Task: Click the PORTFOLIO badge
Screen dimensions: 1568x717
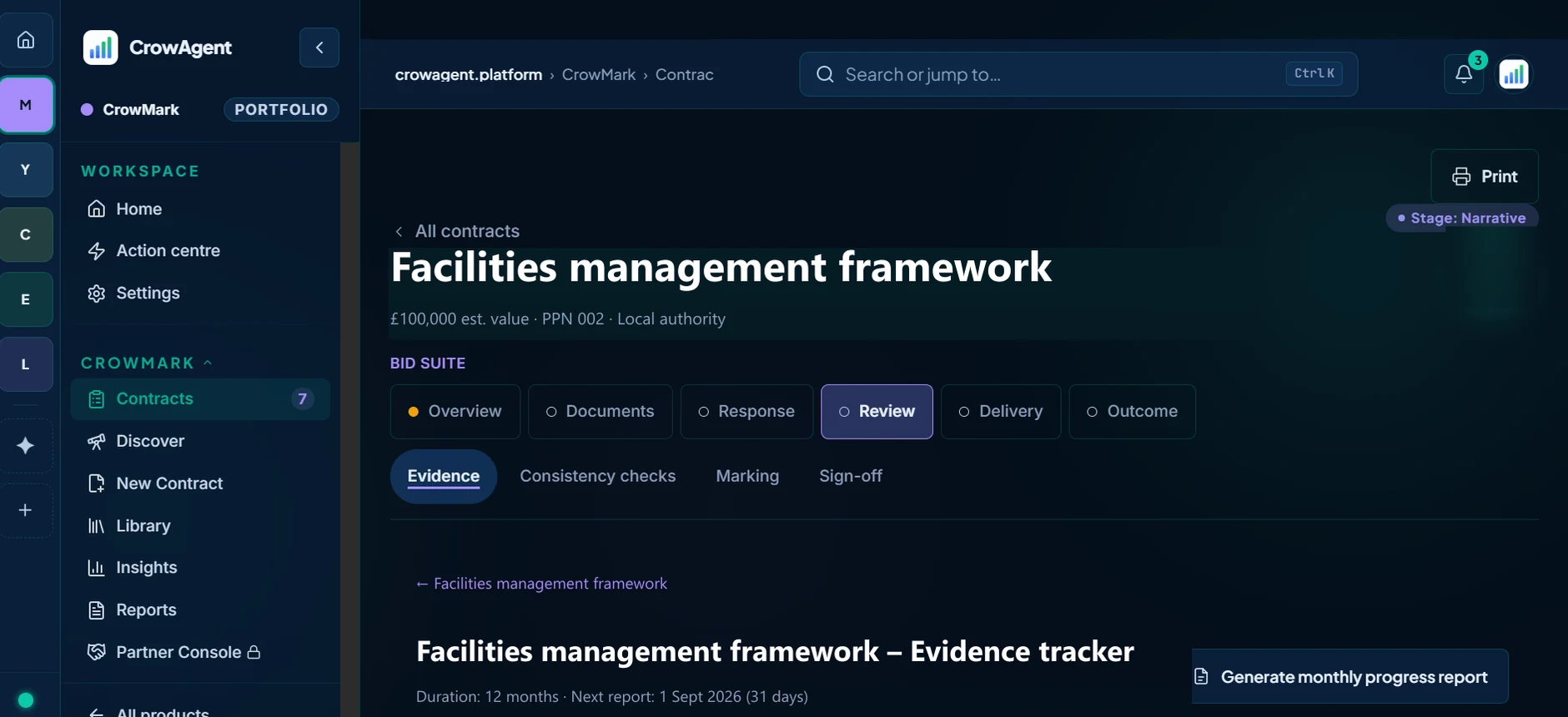Action: pos(281,109)
